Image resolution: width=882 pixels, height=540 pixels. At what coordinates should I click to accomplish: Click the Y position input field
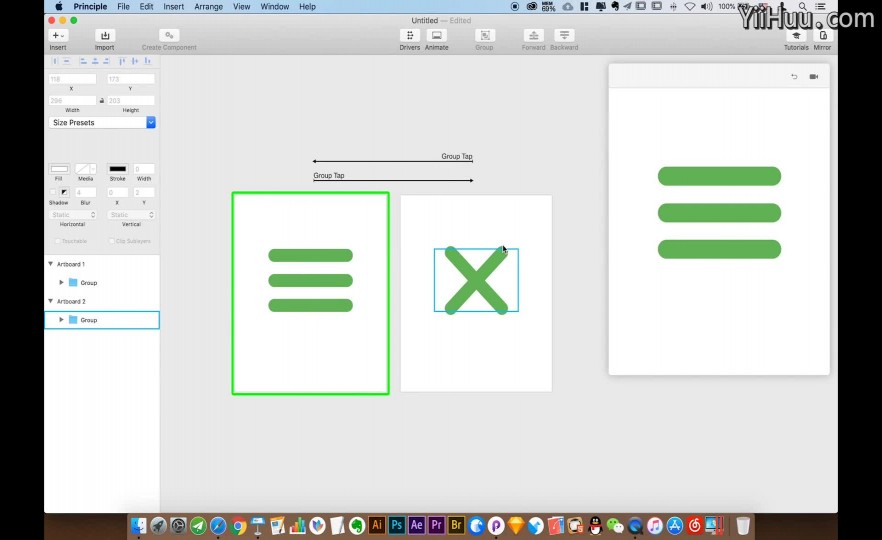coord(130,79)
